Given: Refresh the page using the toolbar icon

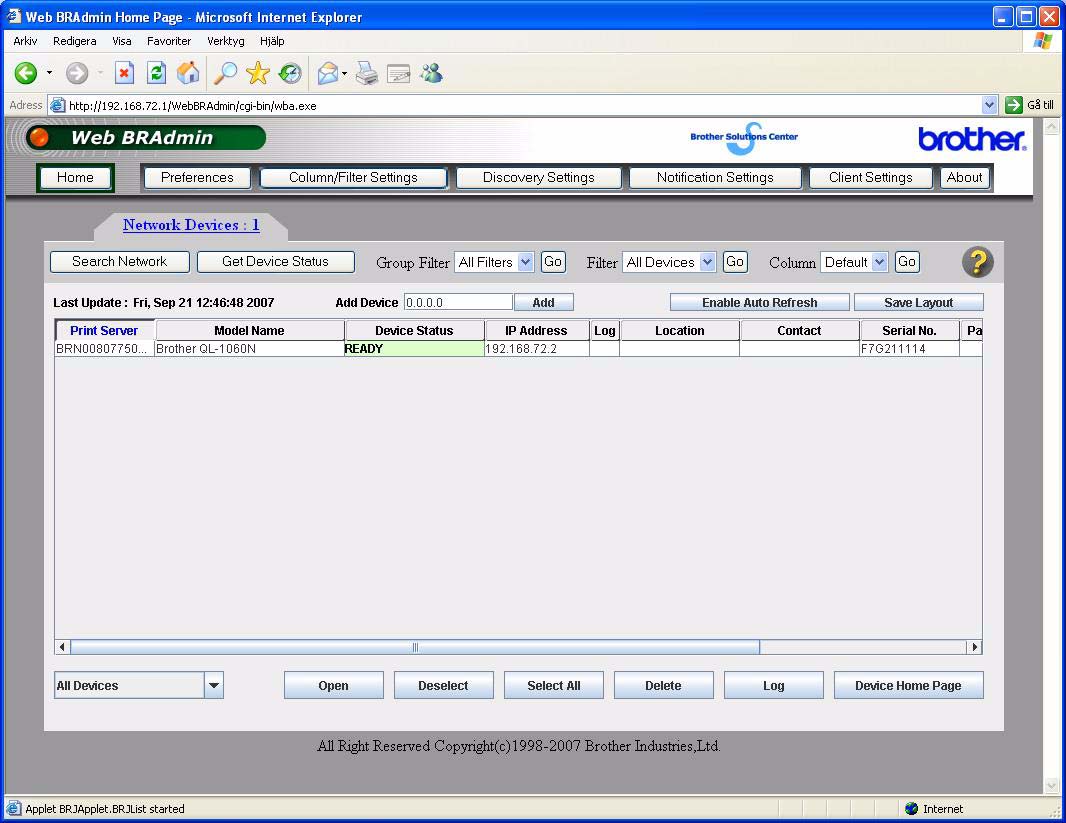Looking at the screenshot, I should 156,73.
